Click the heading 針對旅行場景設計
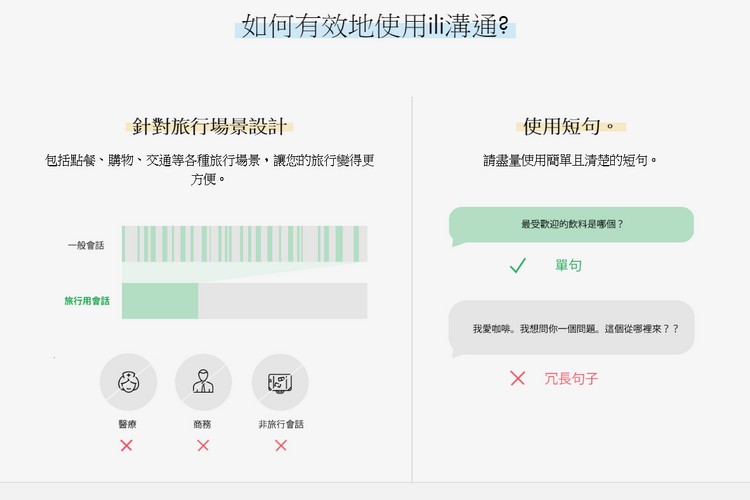This screenshot has width=750, height=500. (210, 126)
